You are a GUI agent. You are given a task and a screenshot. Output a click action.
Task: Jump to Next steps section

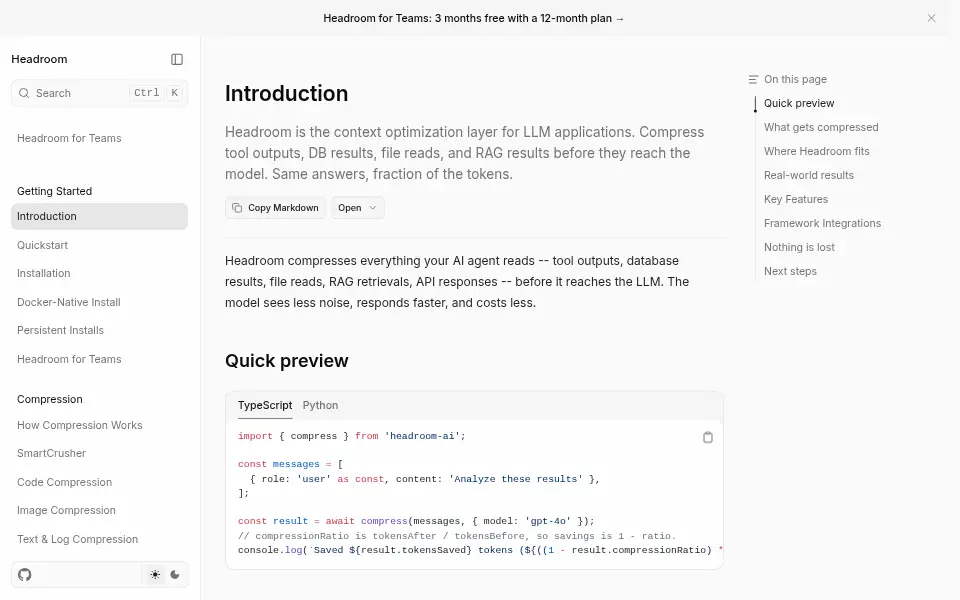790,271
